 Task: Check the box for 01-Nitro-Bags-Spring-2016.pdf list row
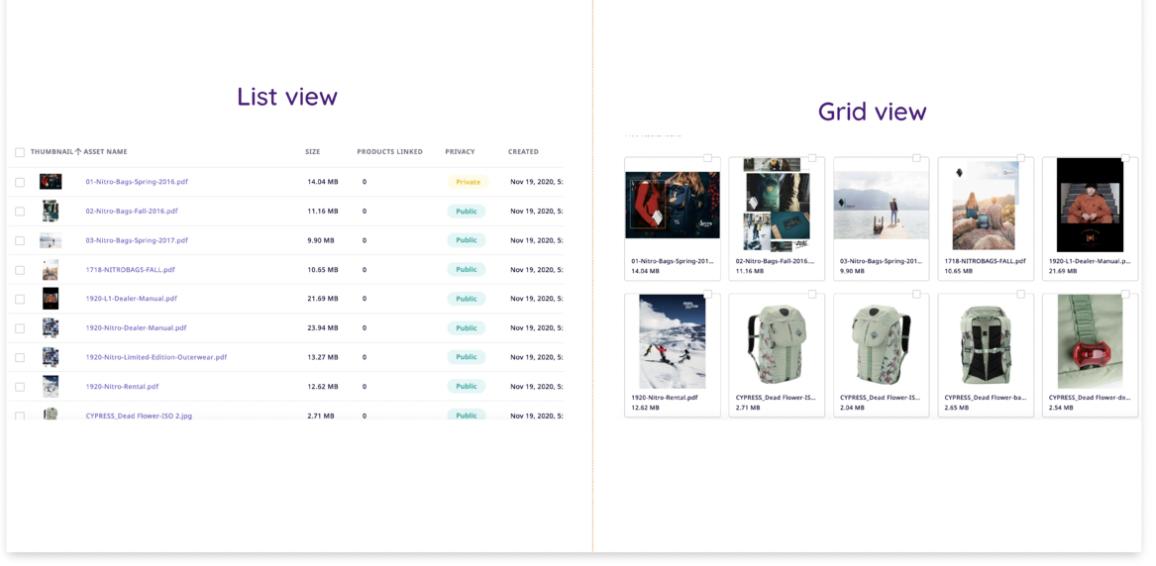click(20, 182)
